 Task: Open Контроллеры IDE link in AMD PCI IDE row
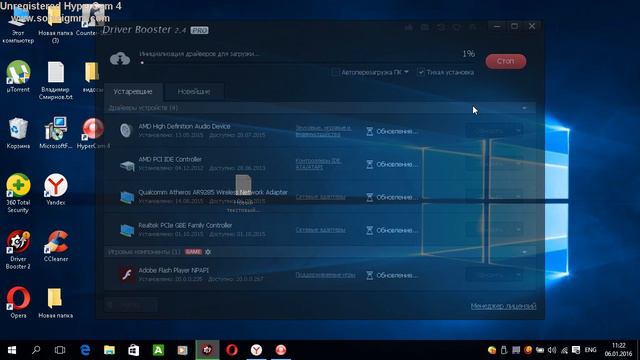coord(318,164)
